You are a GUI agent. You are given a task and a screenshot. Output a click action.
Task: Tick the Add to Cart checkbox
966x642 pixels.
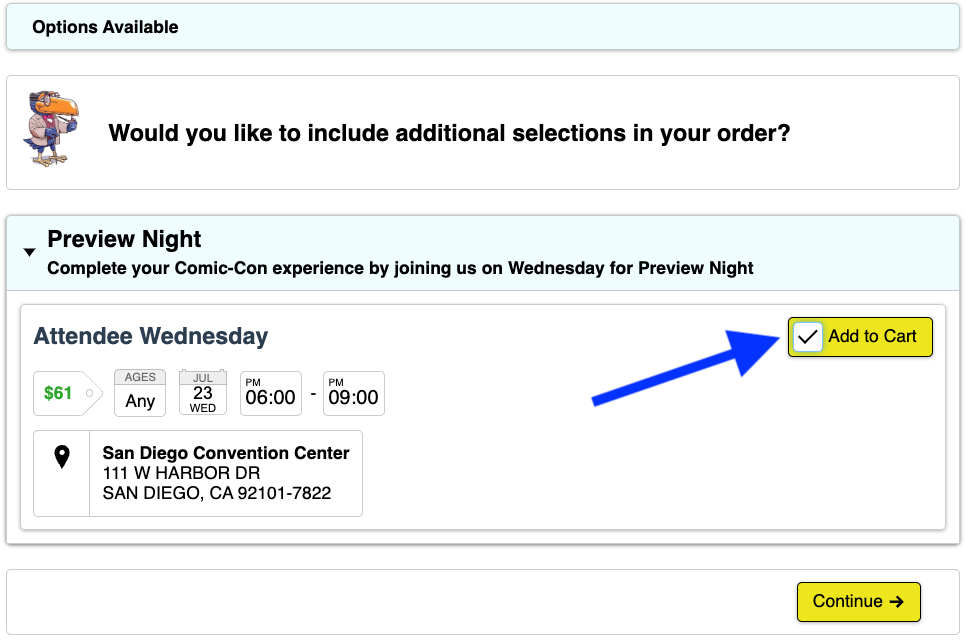point(808,337)
